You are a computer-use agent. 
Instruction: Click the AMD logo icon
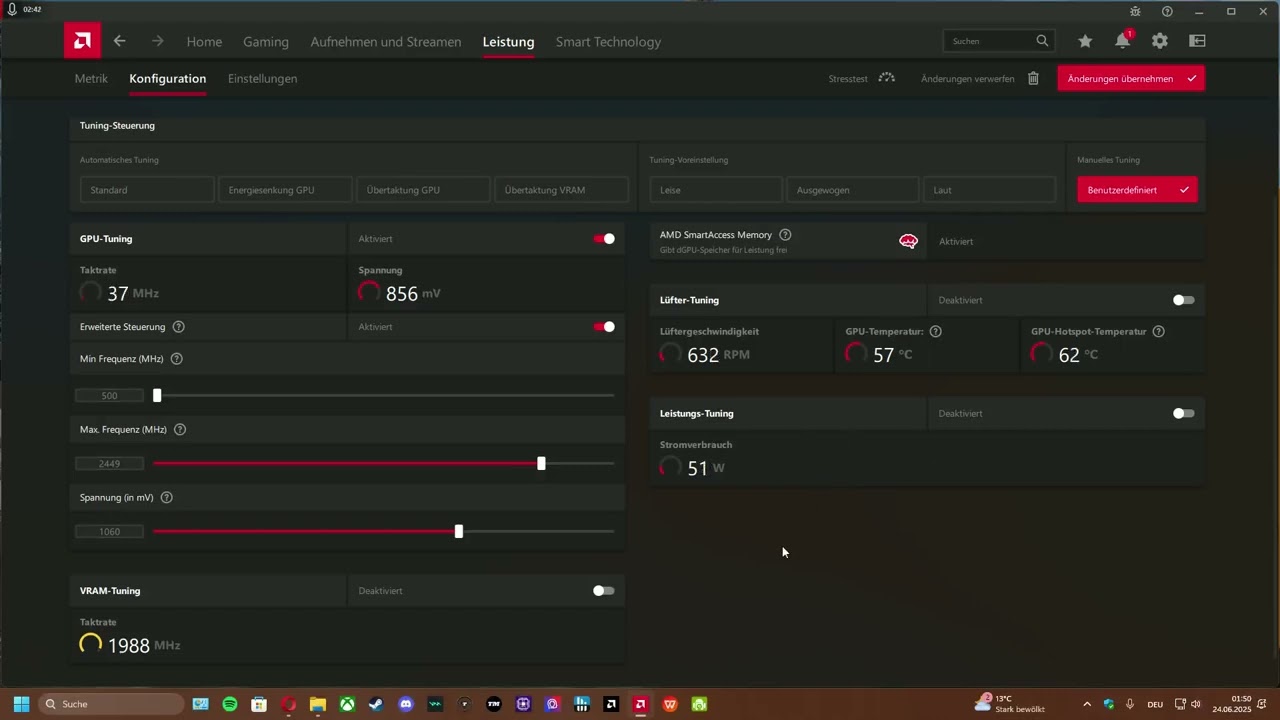82,41
